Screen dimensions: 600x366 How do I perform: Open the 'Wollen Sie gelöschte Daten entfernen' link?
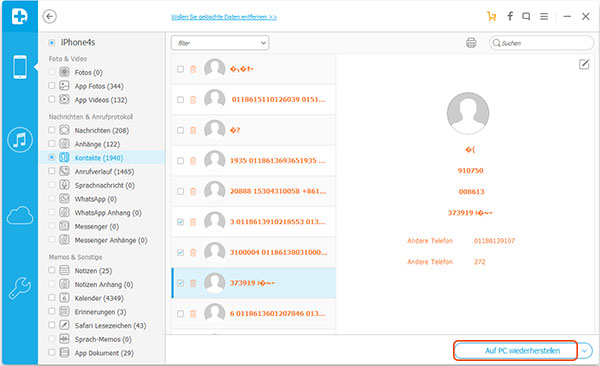[x=224, y=17]
